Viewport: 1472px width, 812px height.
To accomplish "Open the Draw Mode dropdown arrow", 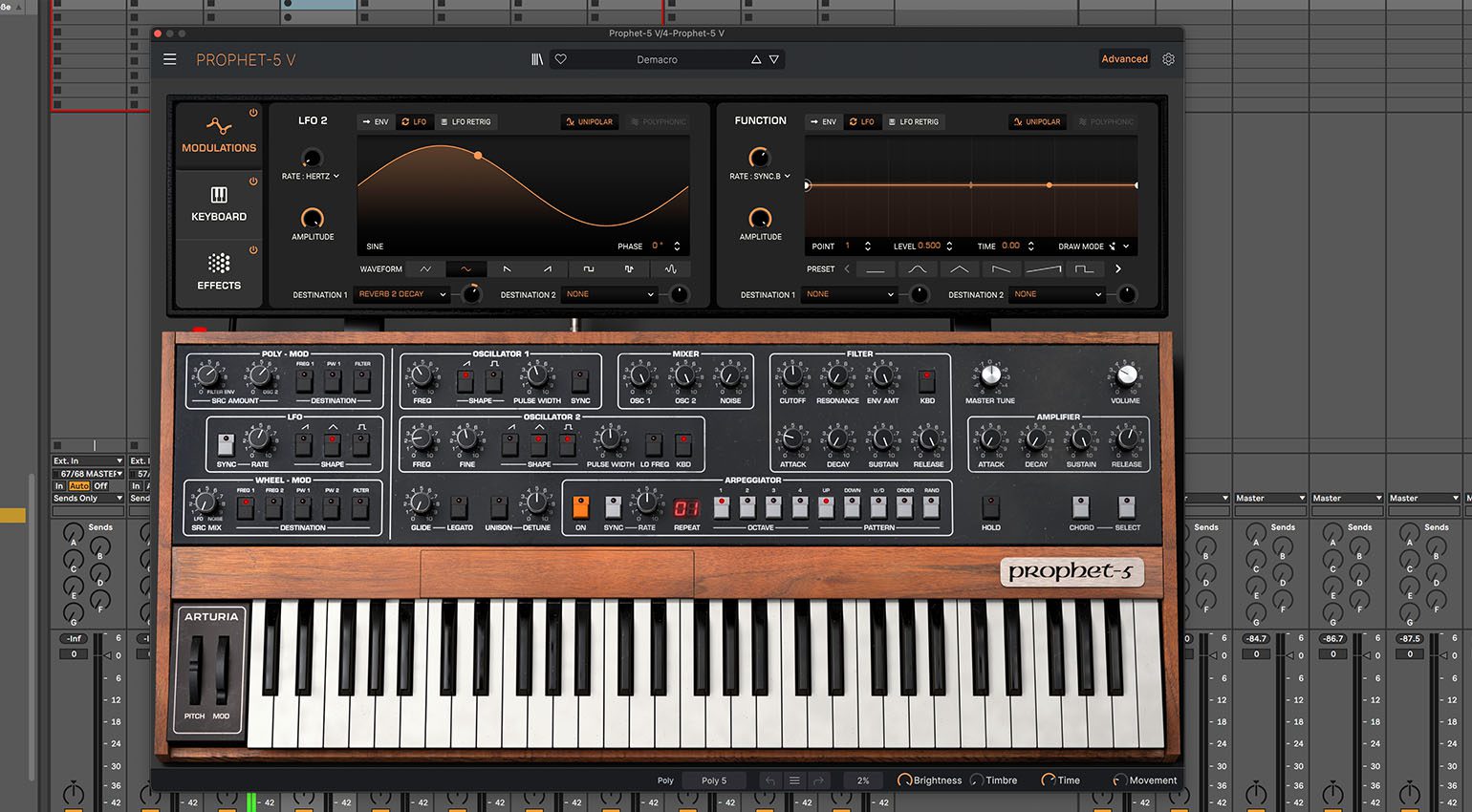I will (x=1126, y=246).
